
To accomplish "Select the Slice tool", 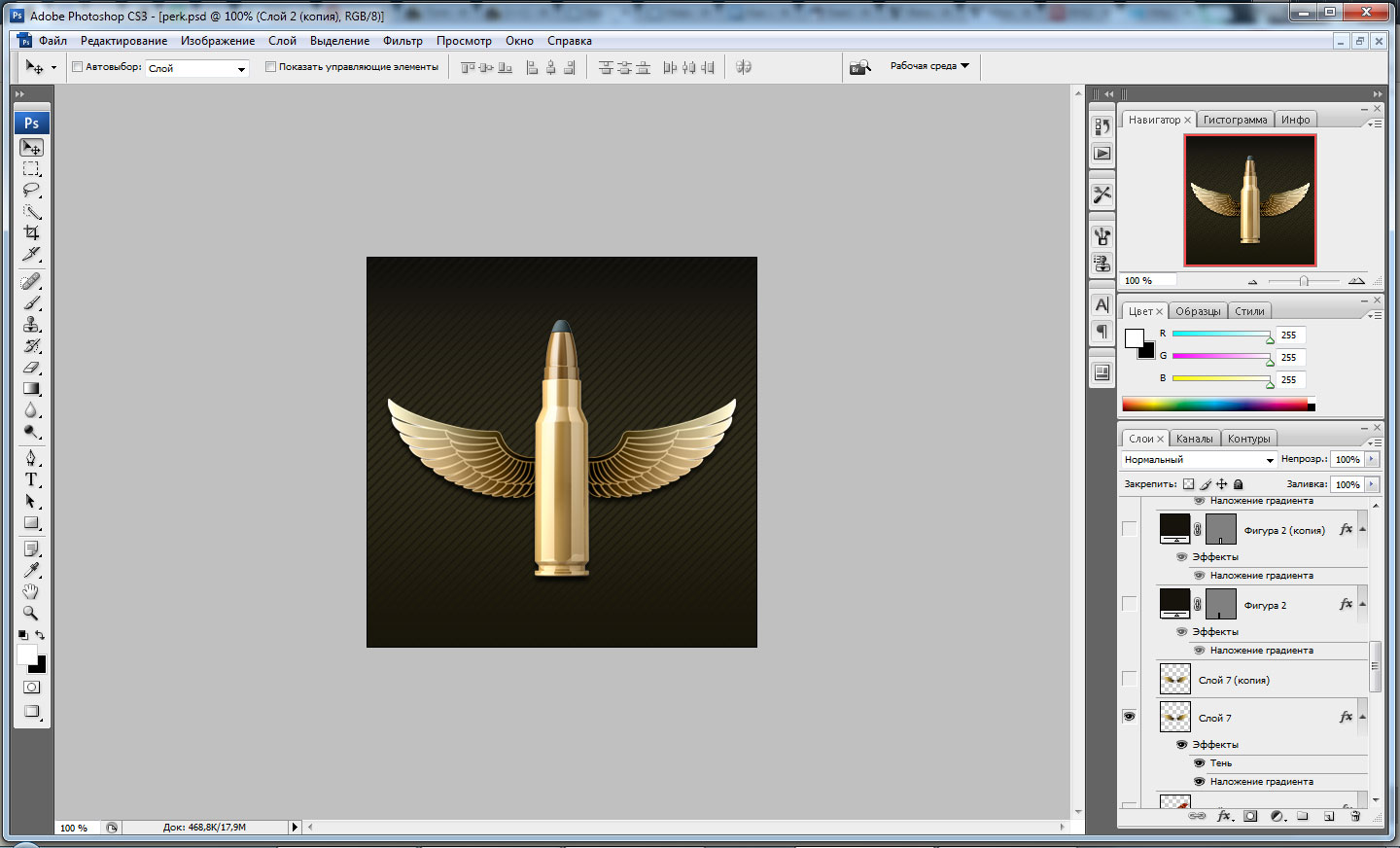I will [32, 255].
